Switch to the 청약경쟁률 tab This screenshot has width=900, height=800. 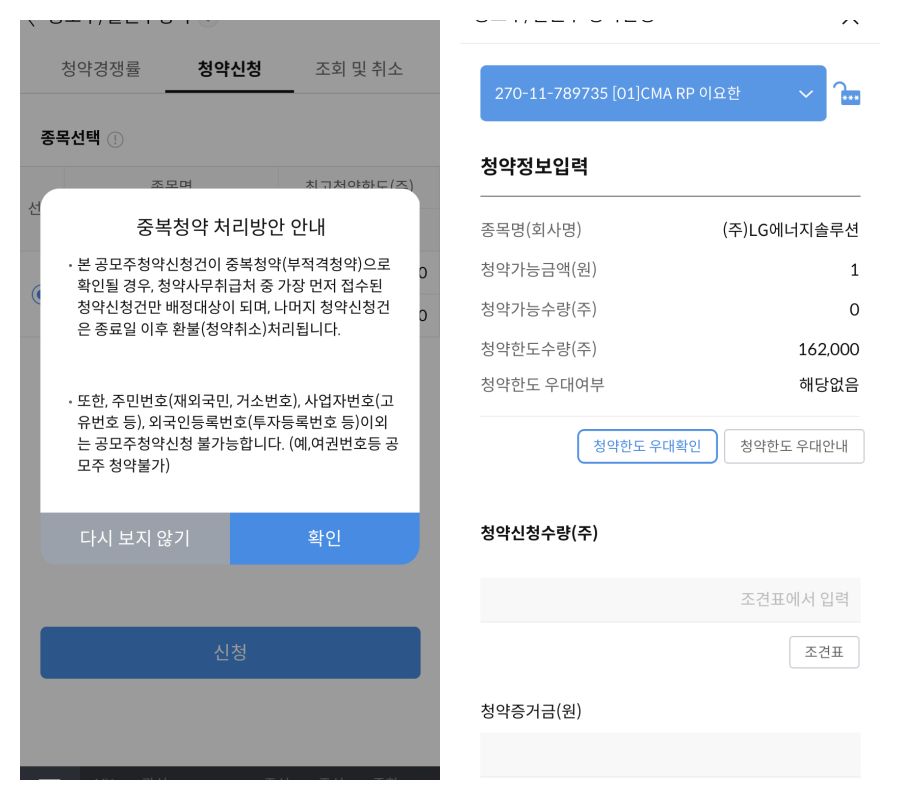click(x=100, y=69)
